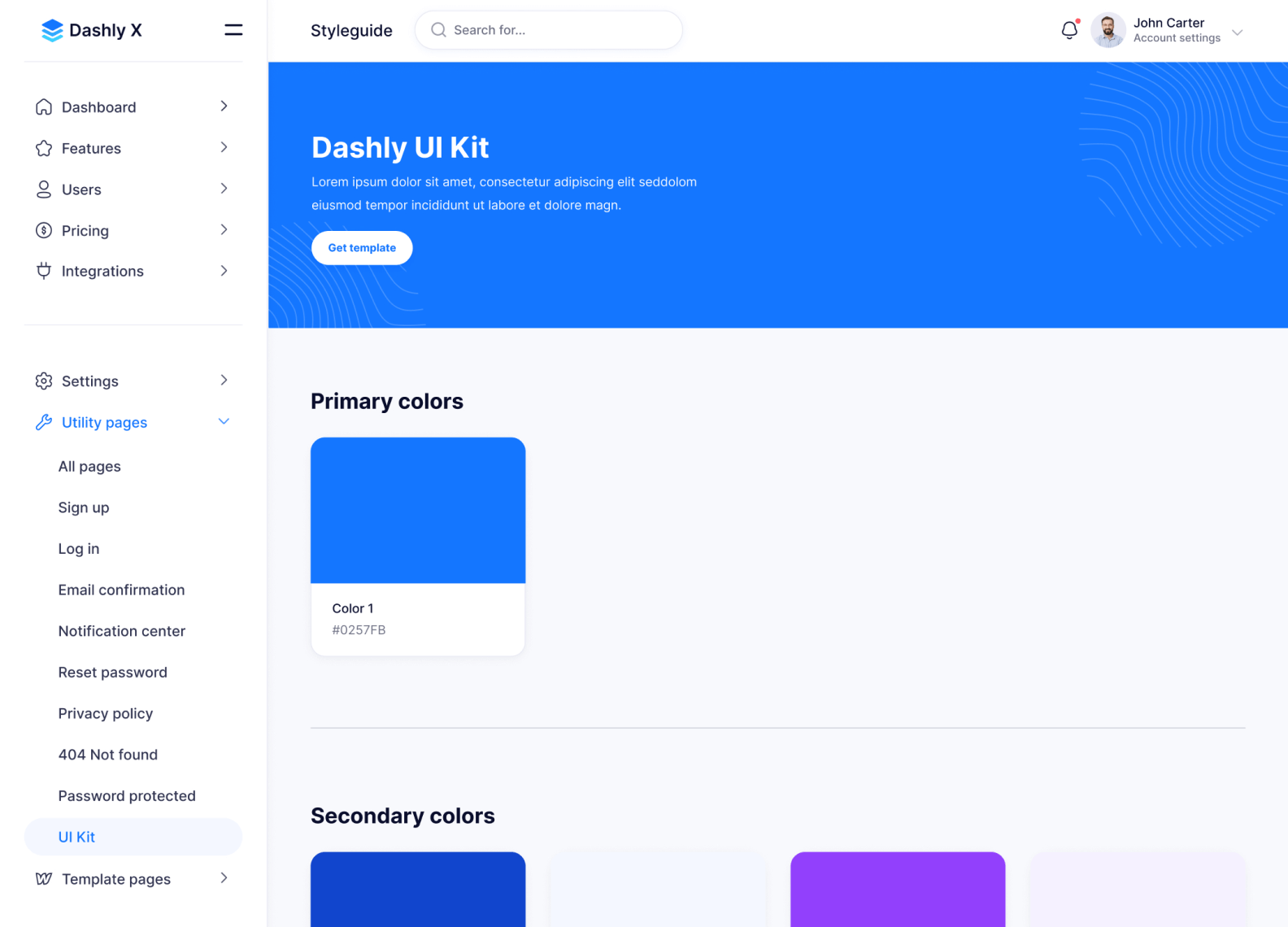Open the Settings menu item

point(133,381)
